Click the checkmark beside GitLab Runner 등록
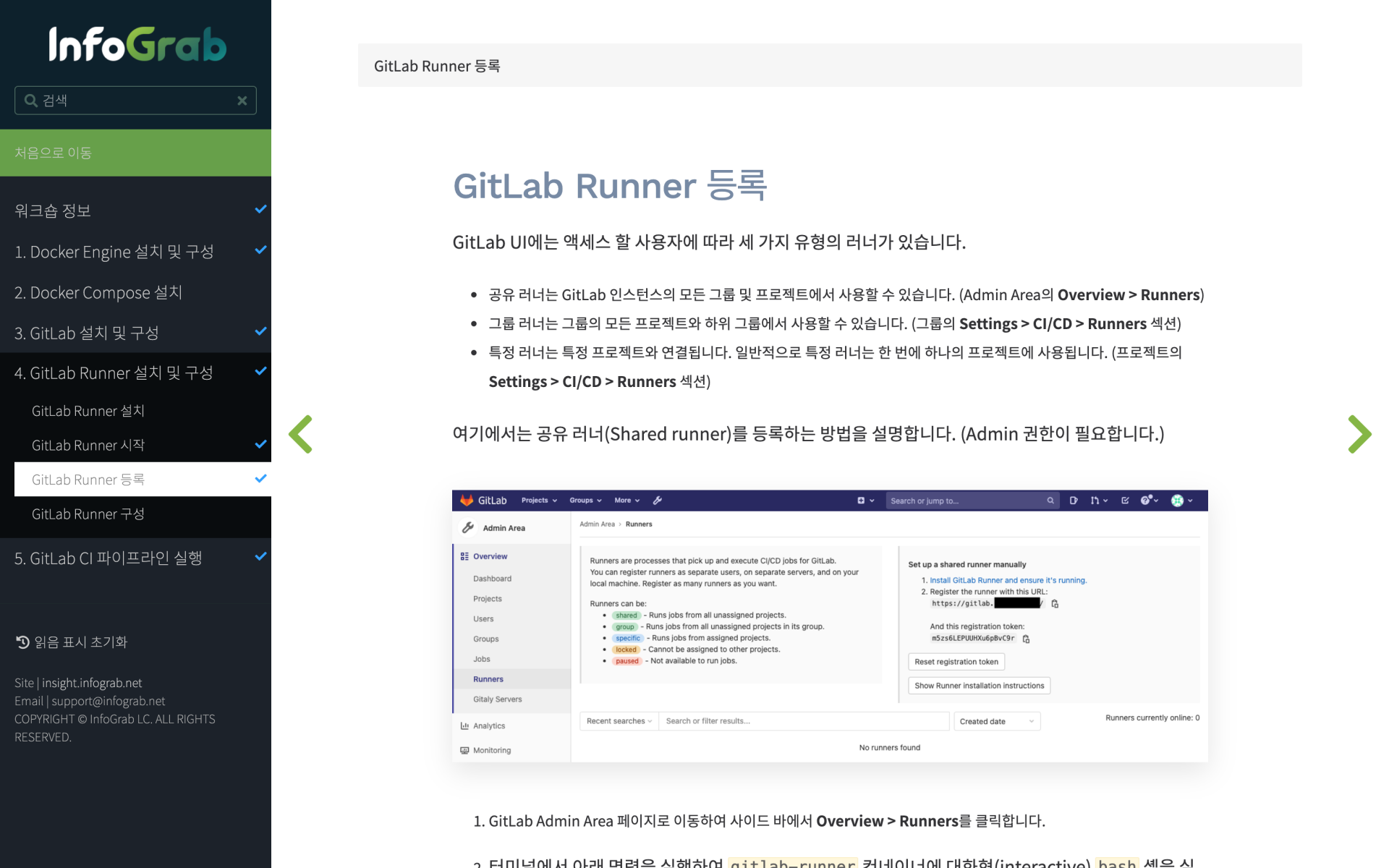 tap(261, 478)
